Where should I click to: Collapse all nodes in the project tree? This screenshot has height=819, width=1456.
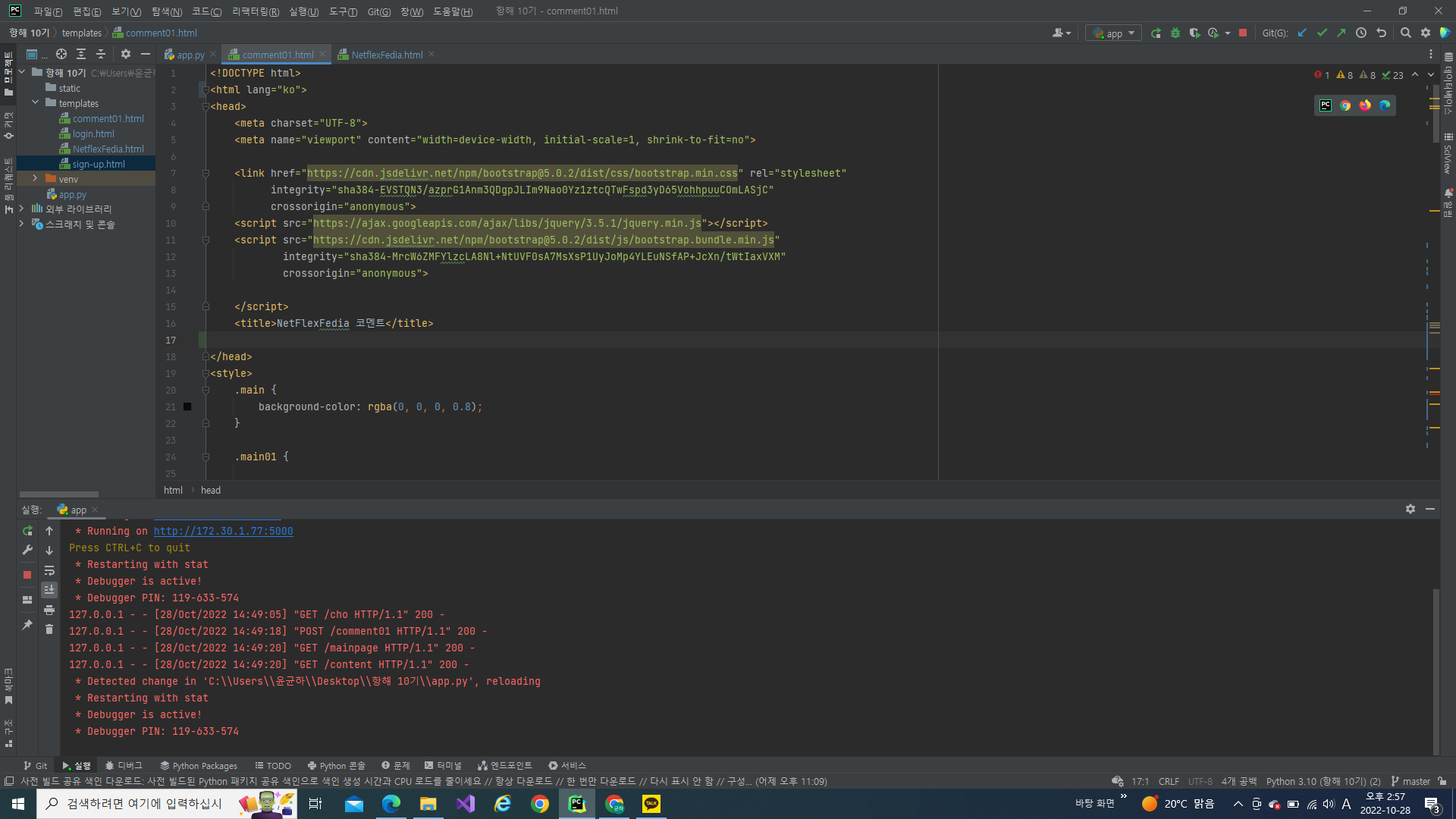pos(101,55)
